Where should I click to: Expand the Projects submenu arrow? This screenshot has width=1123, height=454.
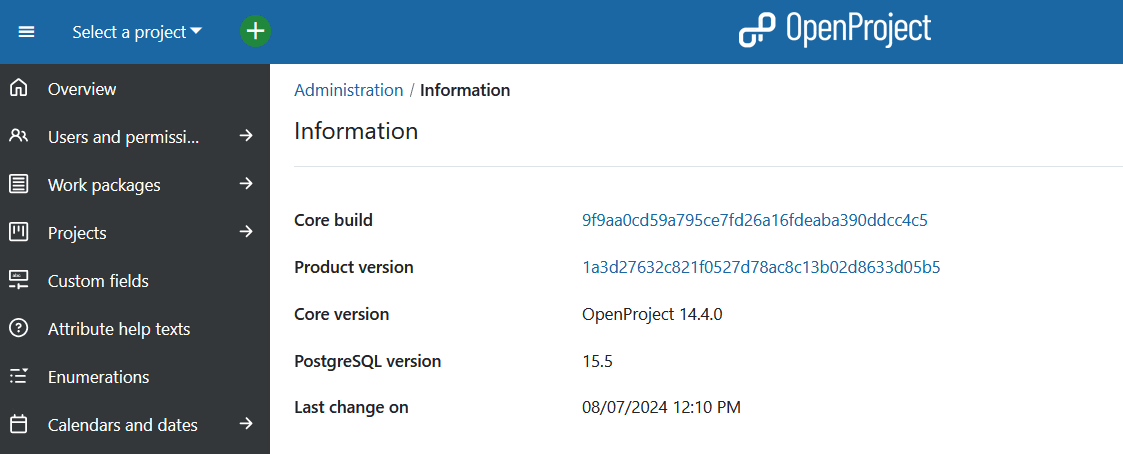pos(246,233)
